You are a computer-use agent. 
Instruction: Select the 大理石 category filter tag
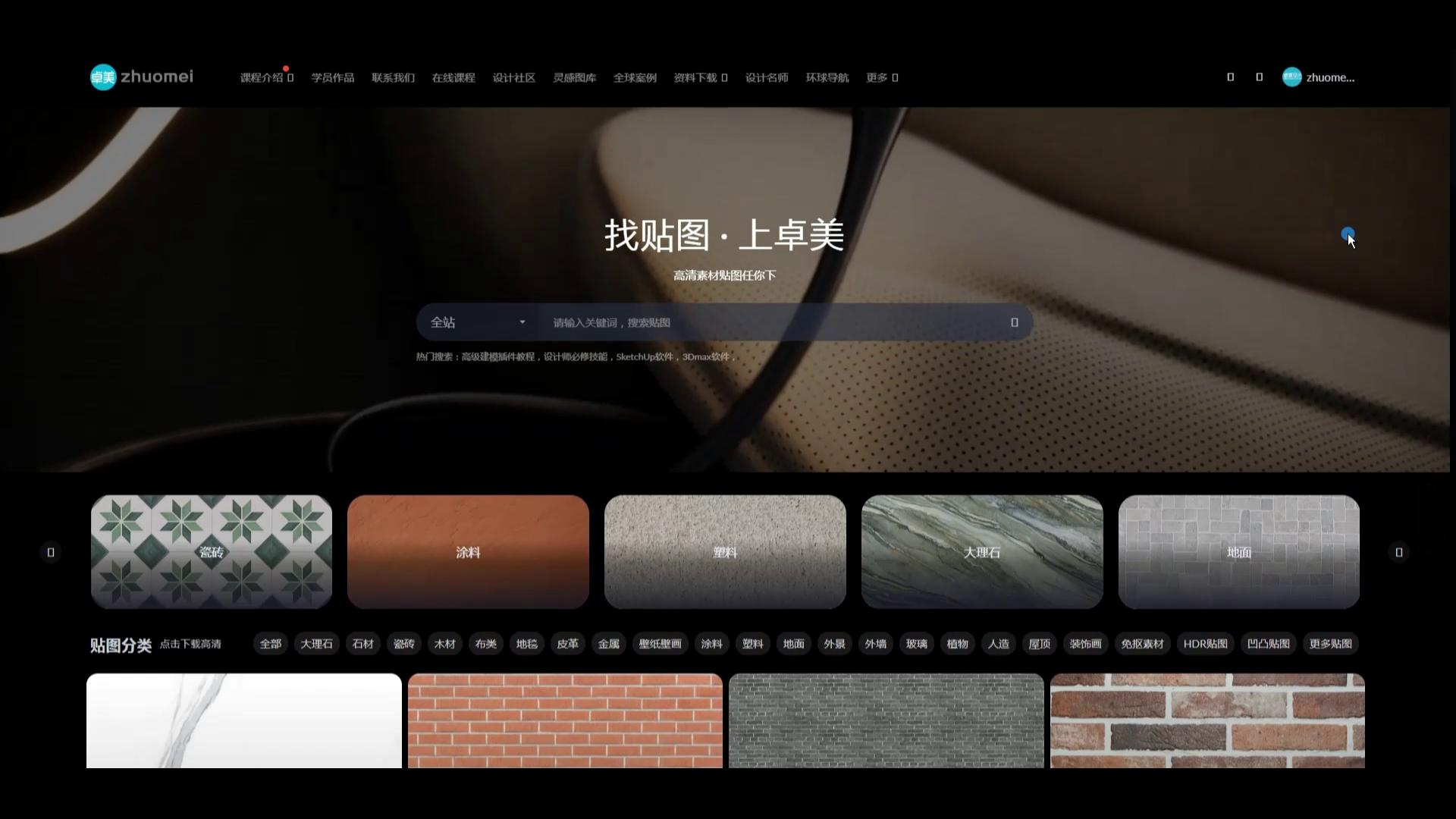pos(316,645)
